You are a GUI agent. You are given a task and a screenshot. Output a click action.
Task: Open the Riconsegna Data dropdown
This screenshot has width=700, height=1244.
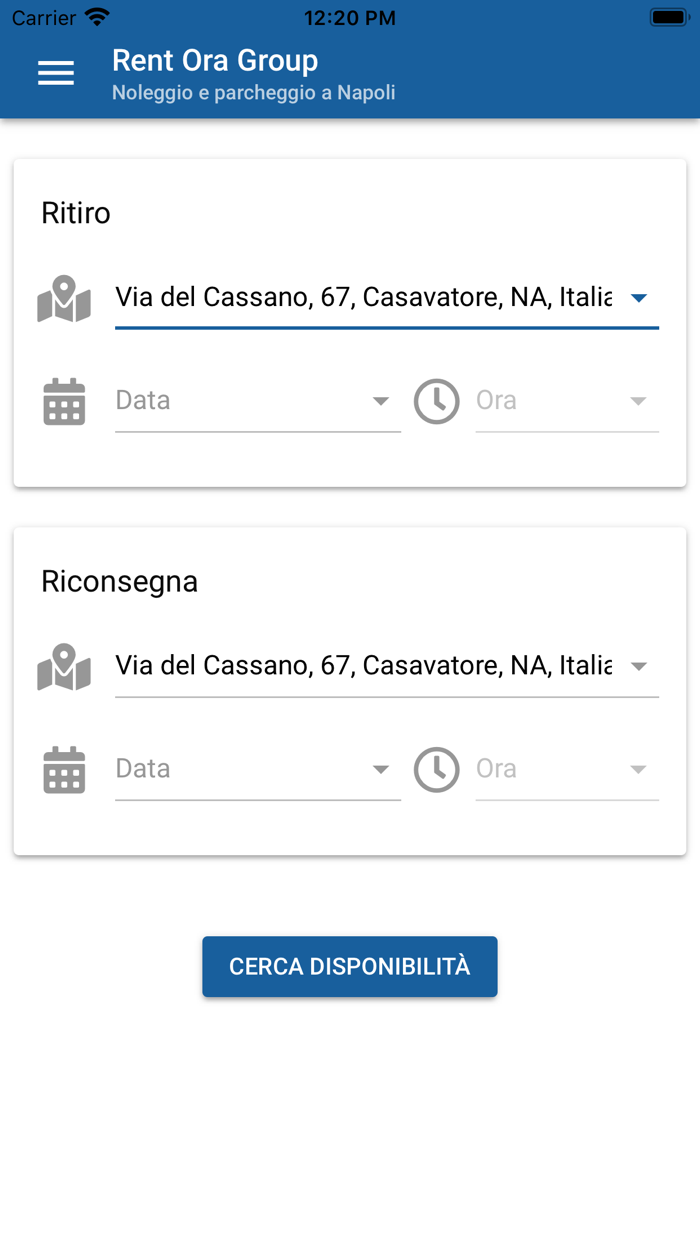tap(258, 769)
